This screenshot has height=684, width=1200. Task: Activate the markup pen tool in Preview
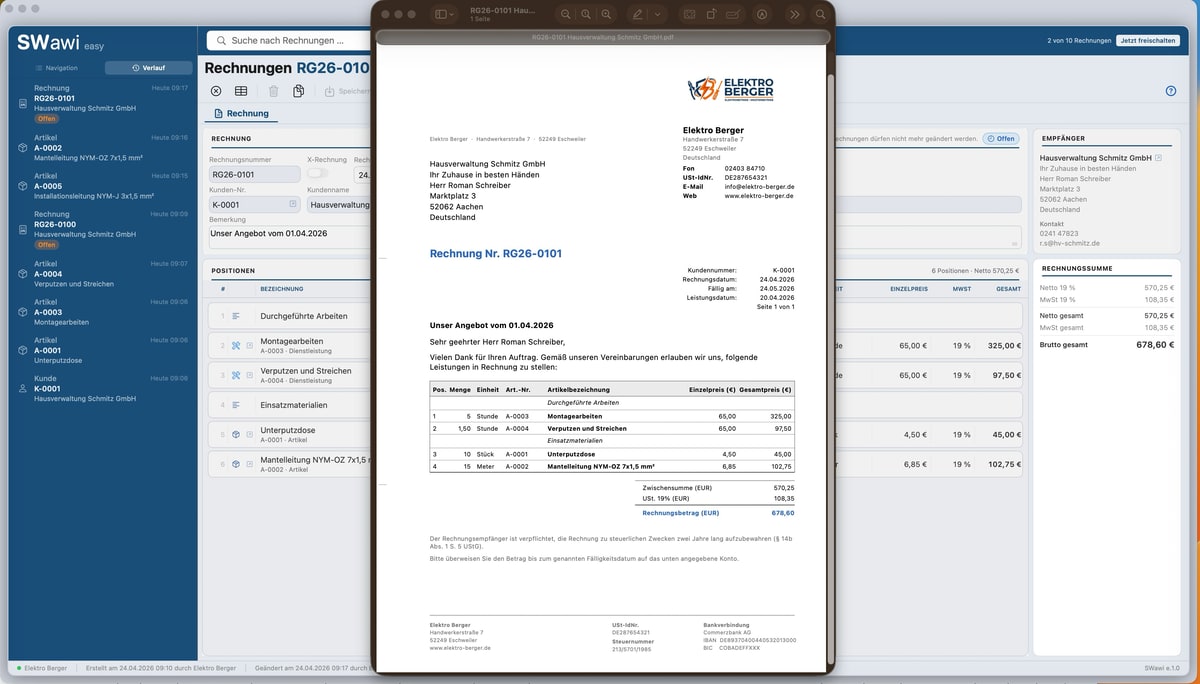point(637,15)
